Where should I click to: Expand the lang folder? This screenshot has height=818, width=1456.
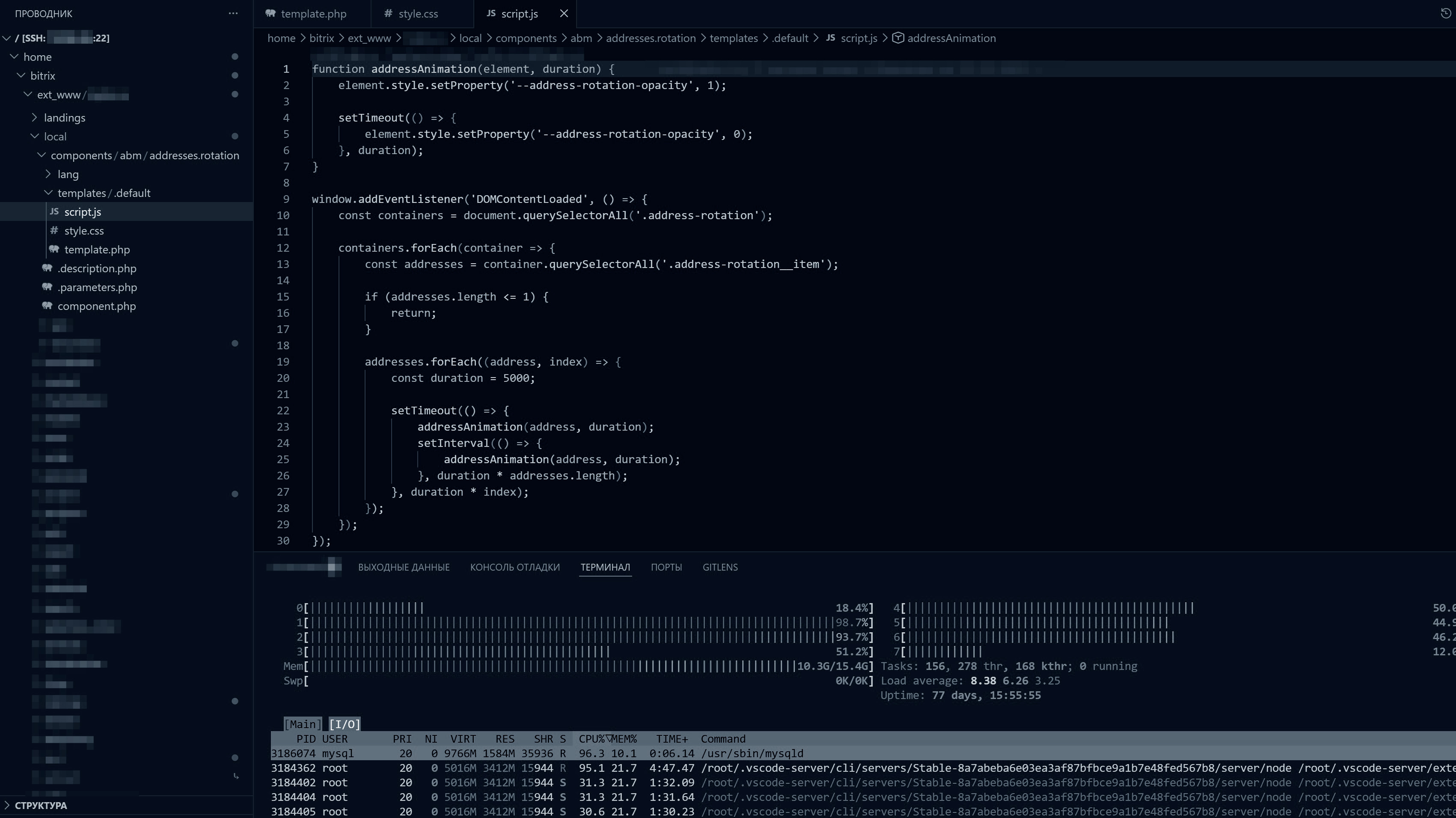[48, 174]
